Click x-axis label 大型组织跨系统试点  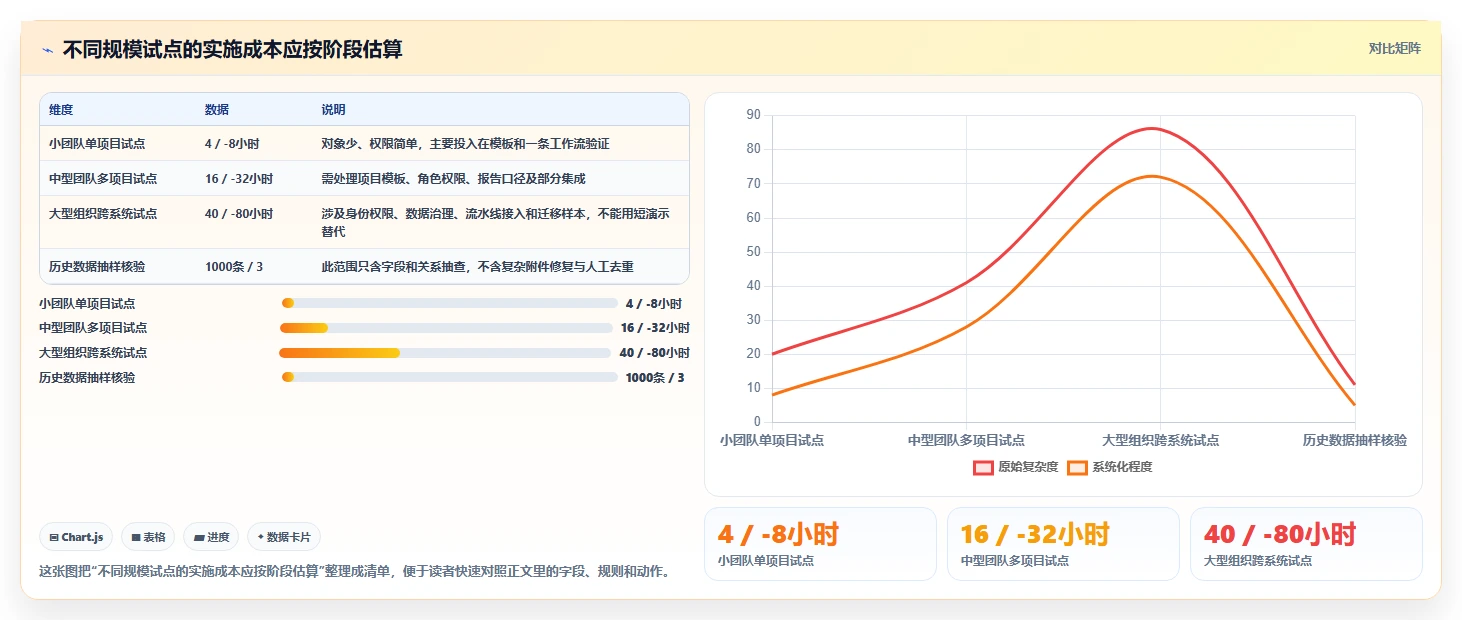(1160, 440)
